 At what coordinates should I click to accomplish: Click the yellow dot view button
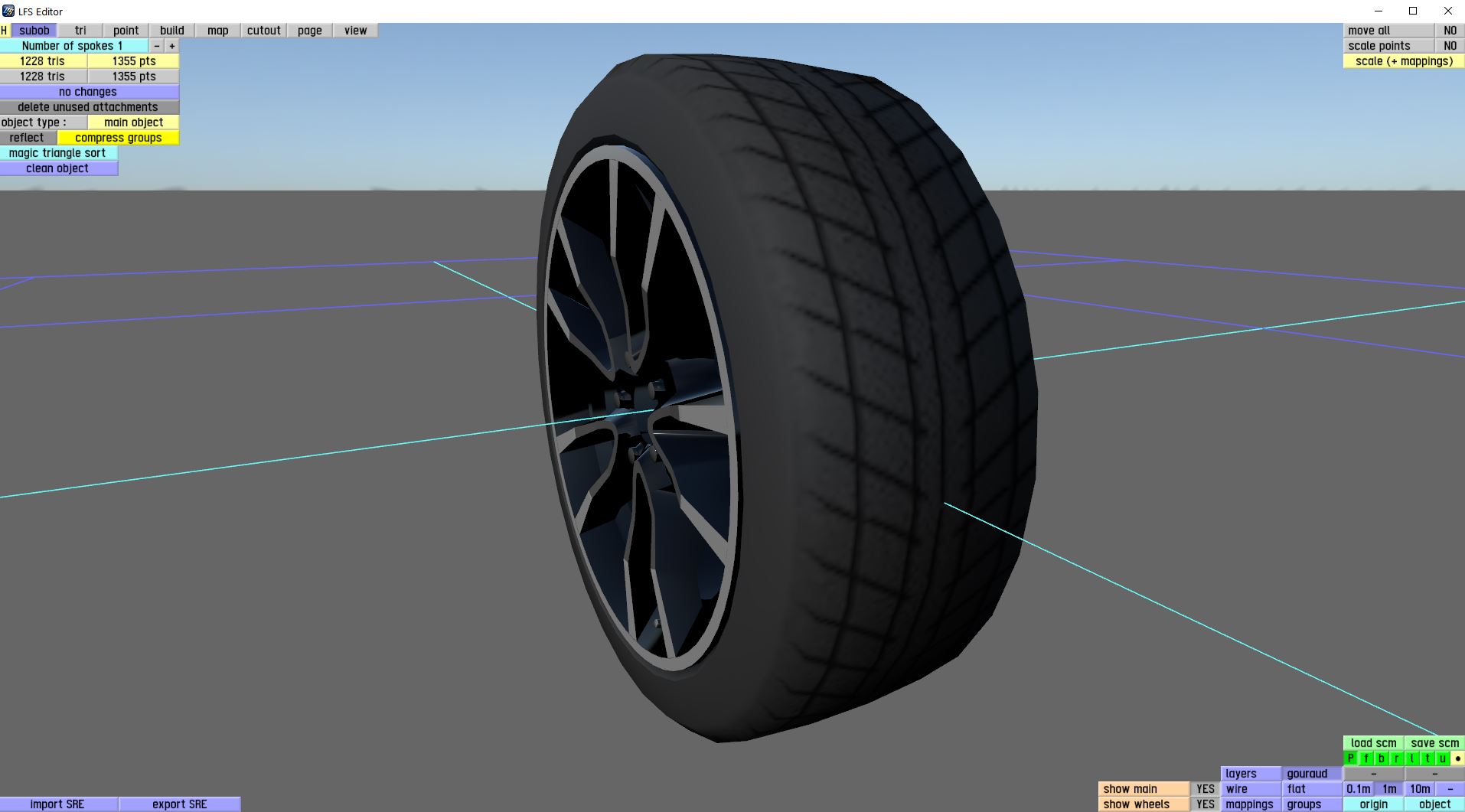[1457, 758]
